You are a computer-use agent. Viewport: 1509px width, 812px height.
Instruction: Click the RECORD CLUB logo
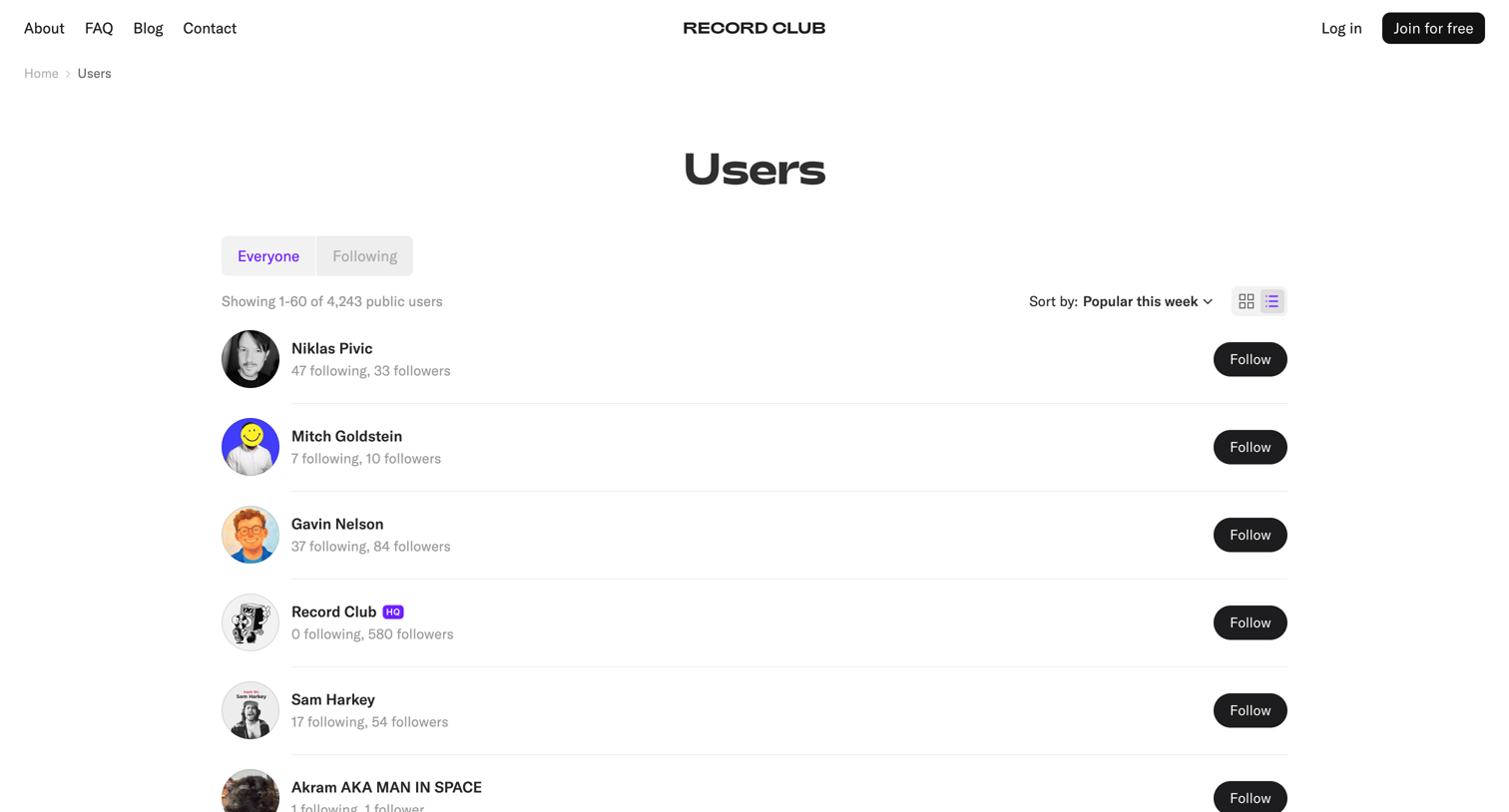click(x=754, y=28)
